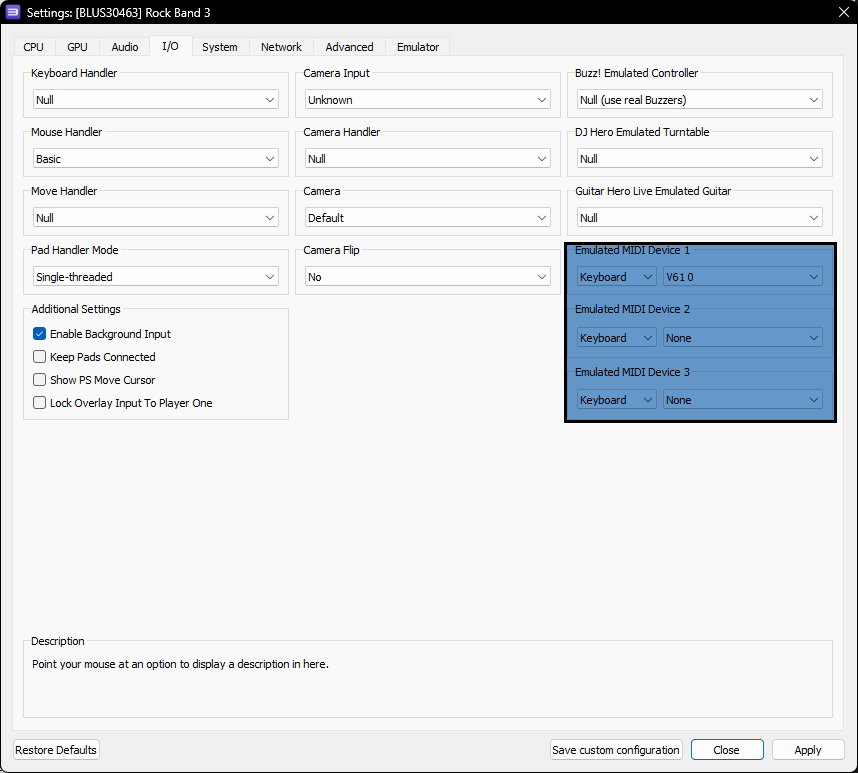The width and height of the screenshot is (858, 773).
Task: Open MIDI Device 1 type dropdown
Action: (617, 277)
